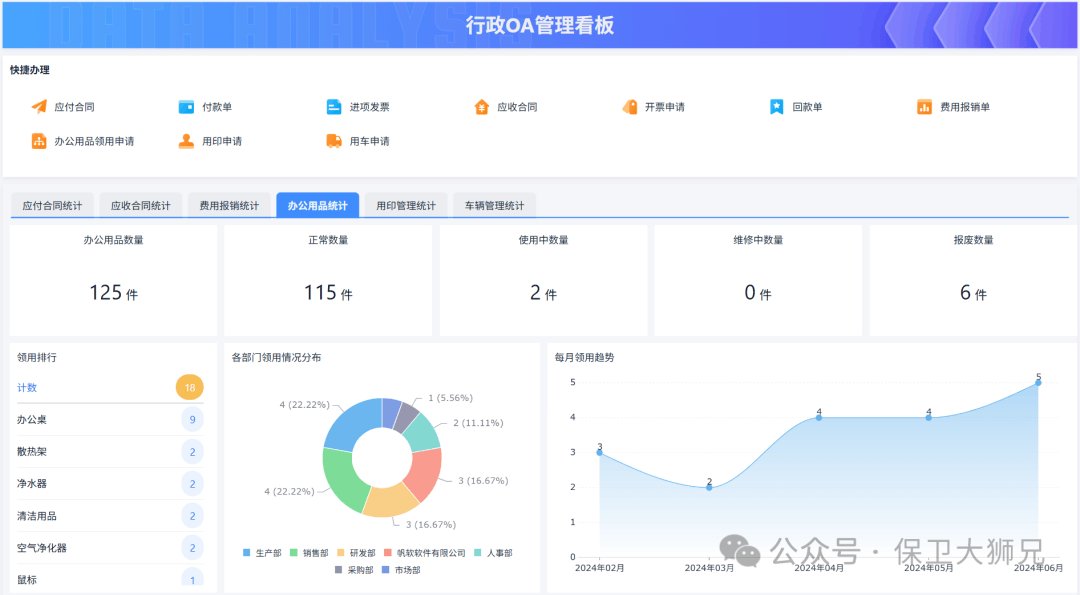Toggle the 市场部 legend entry
Image resolution: width=1080 pixels, height=595 pixels.
coord(401,570)
